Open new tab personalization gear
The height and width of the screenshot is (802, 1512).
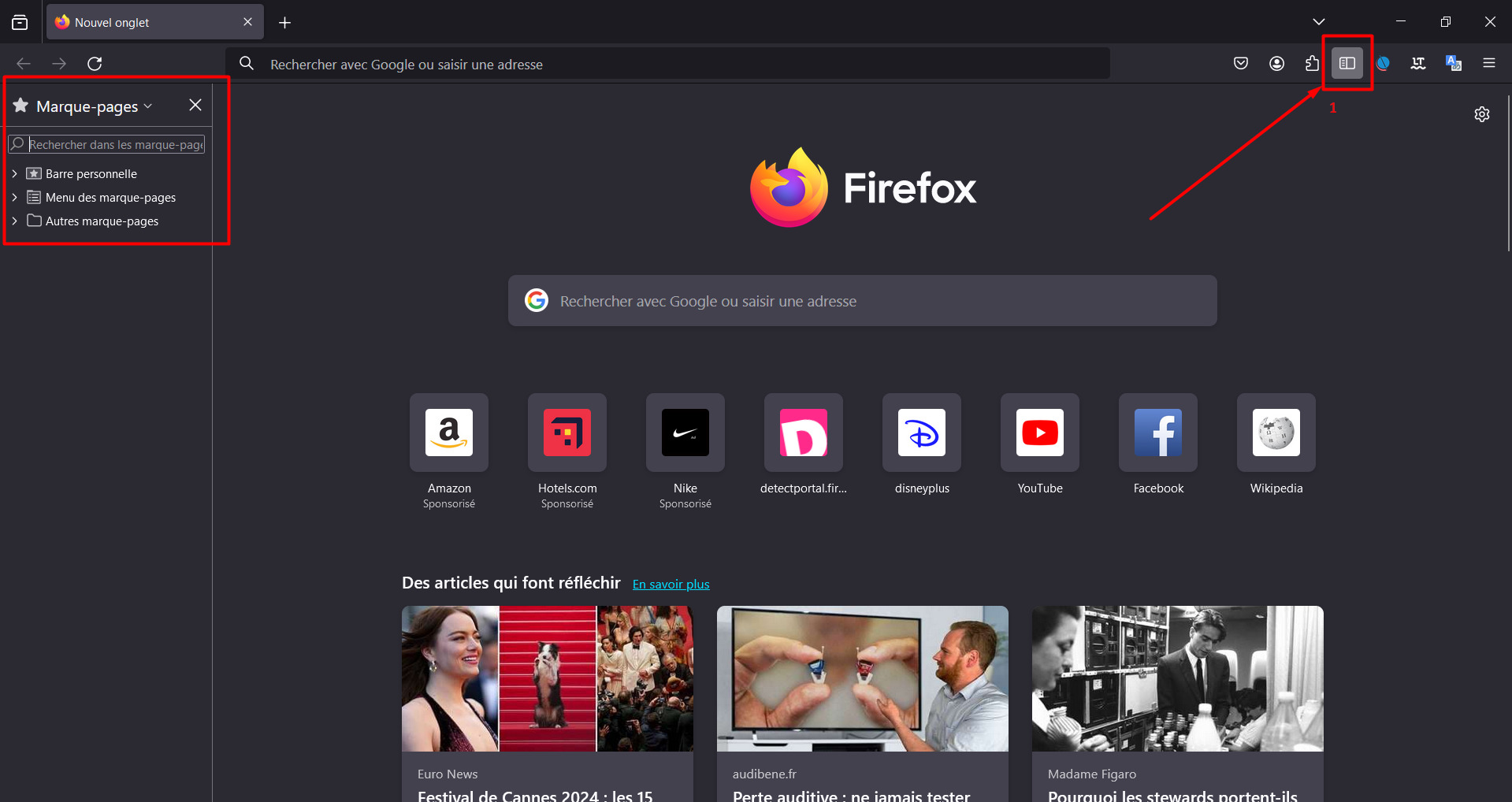[x=1482, y=114]
